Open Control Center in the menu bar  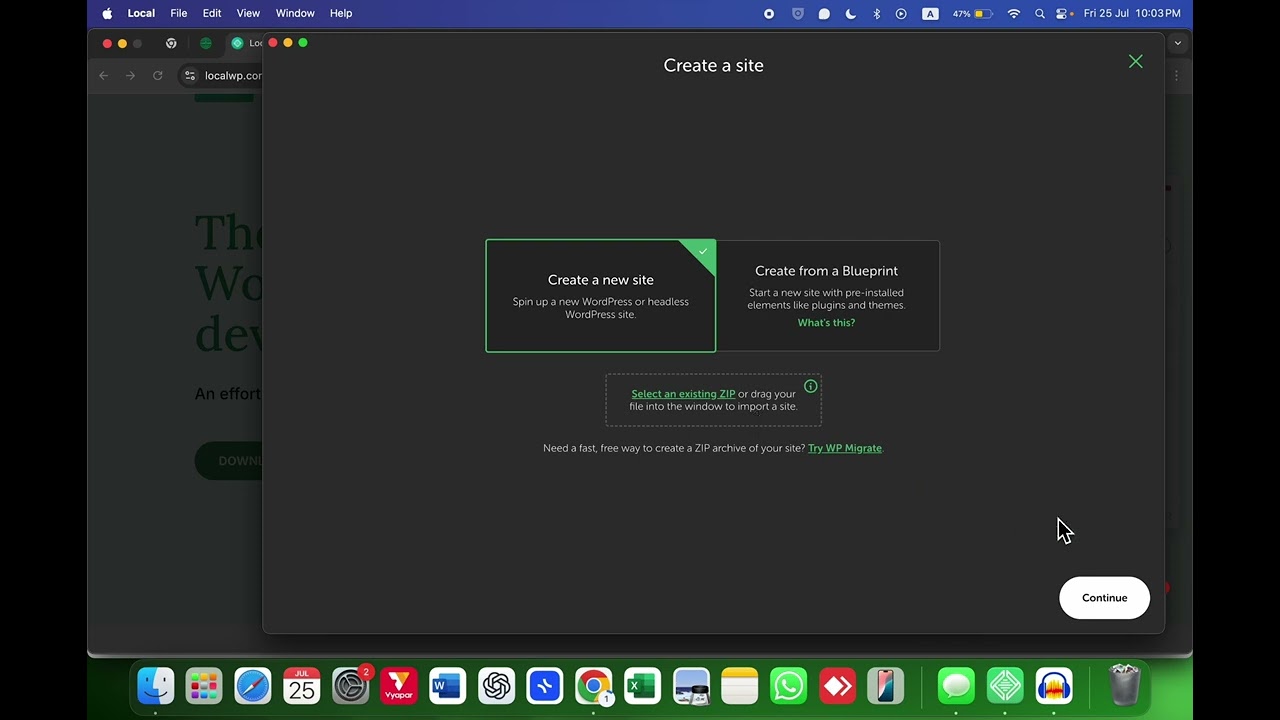(1063, 14)
